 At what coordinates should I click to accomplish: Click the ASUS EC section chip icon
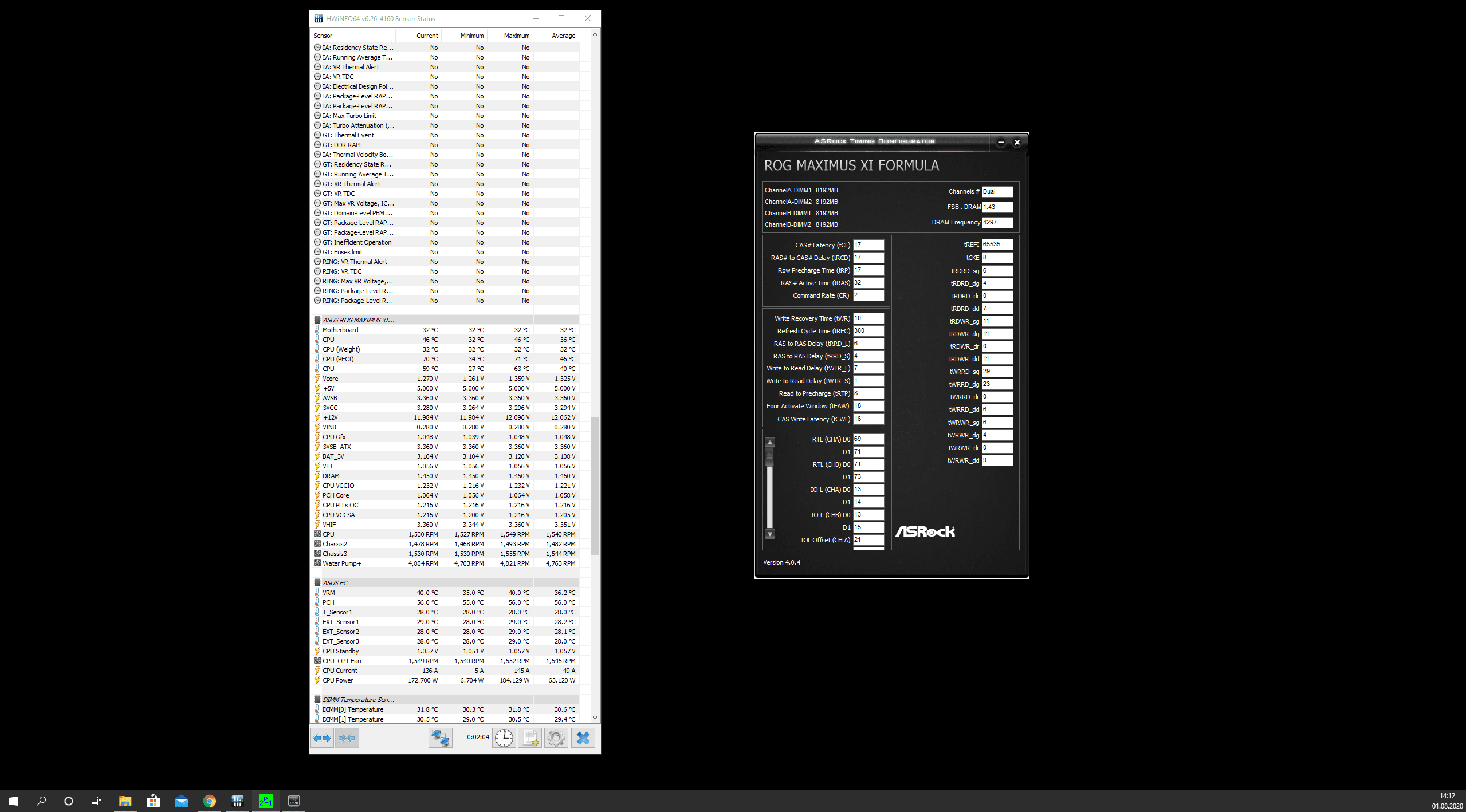317,583
